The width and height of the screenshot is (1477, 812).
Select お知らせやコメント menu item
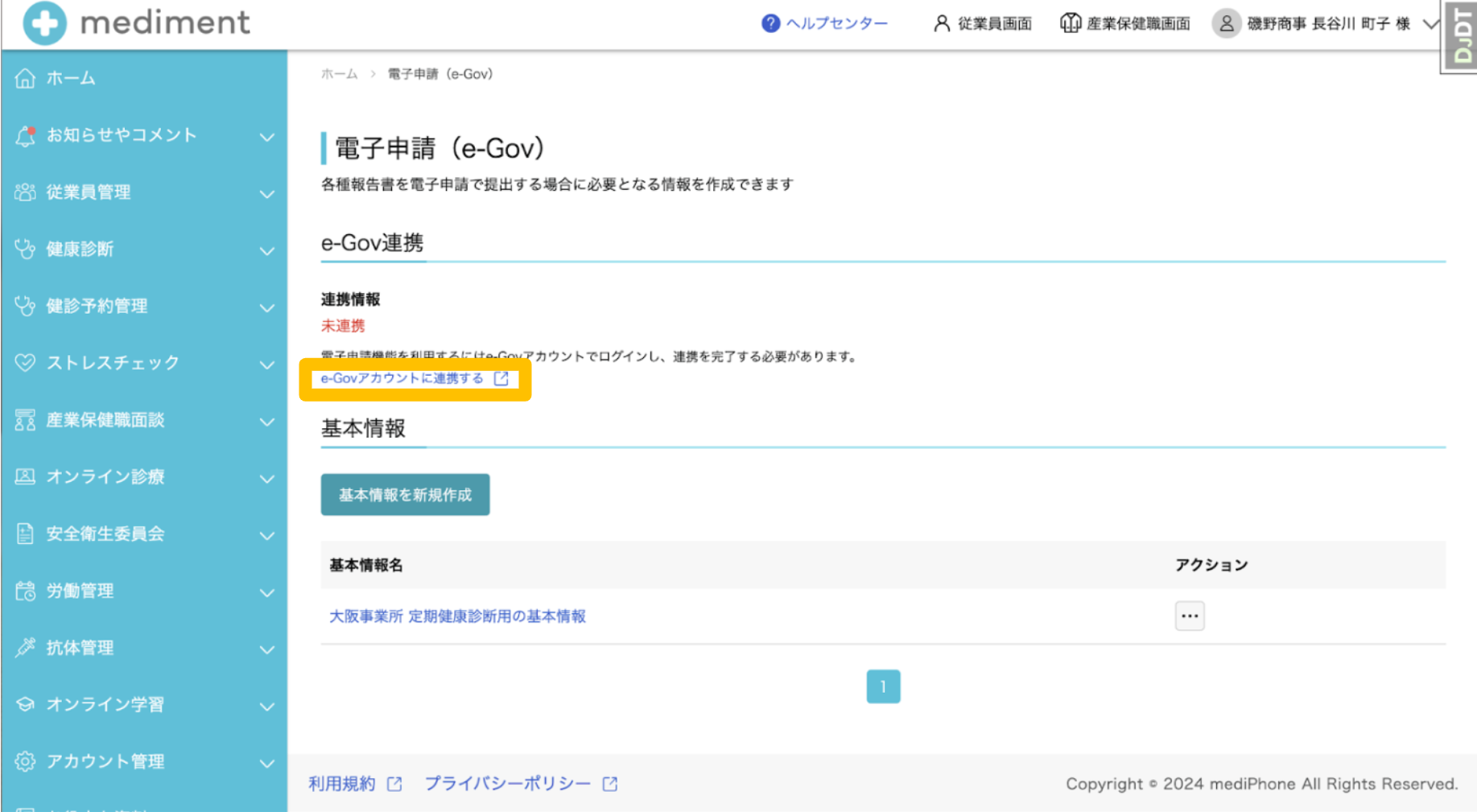point(122,135)
